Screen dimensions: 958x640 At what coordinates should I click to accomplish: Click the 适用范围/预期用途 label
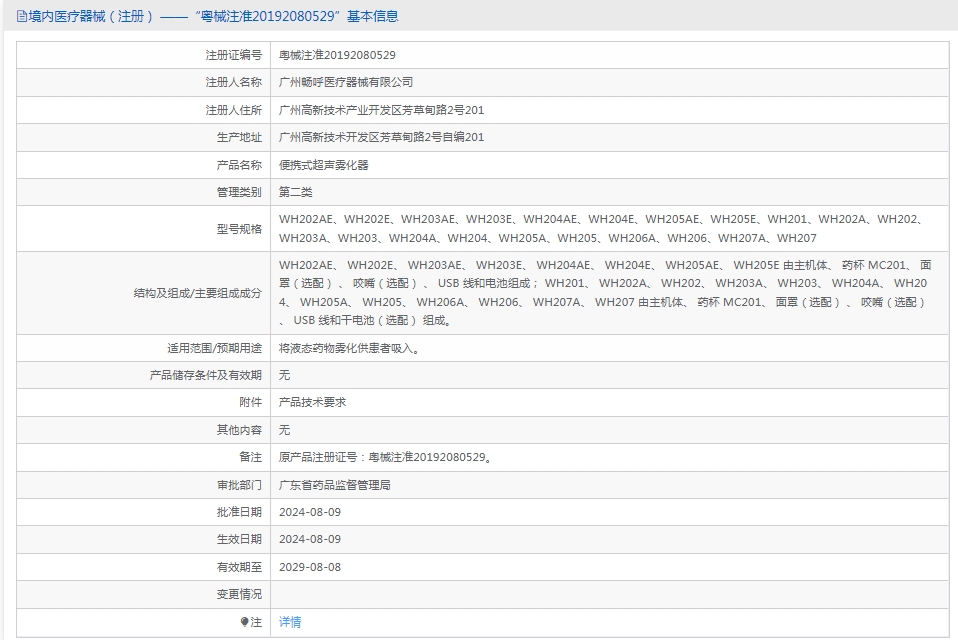(214, 348)
